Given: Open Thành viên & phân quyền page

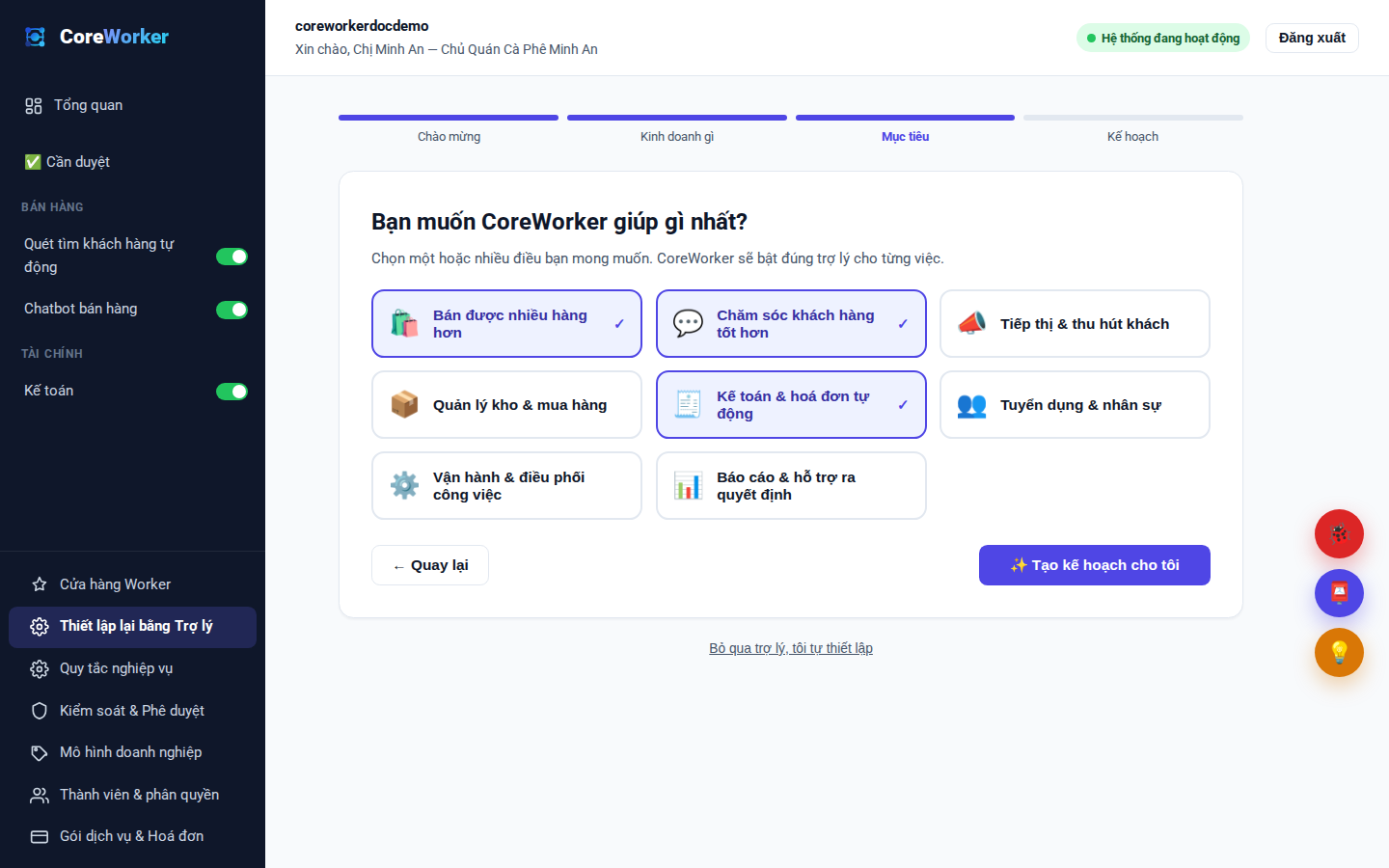Looking at the screenshot, I should coord(132,796).
